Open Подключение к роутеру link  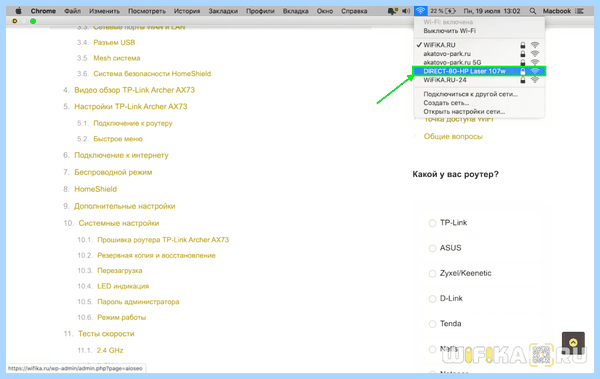(x=133, y=123)
